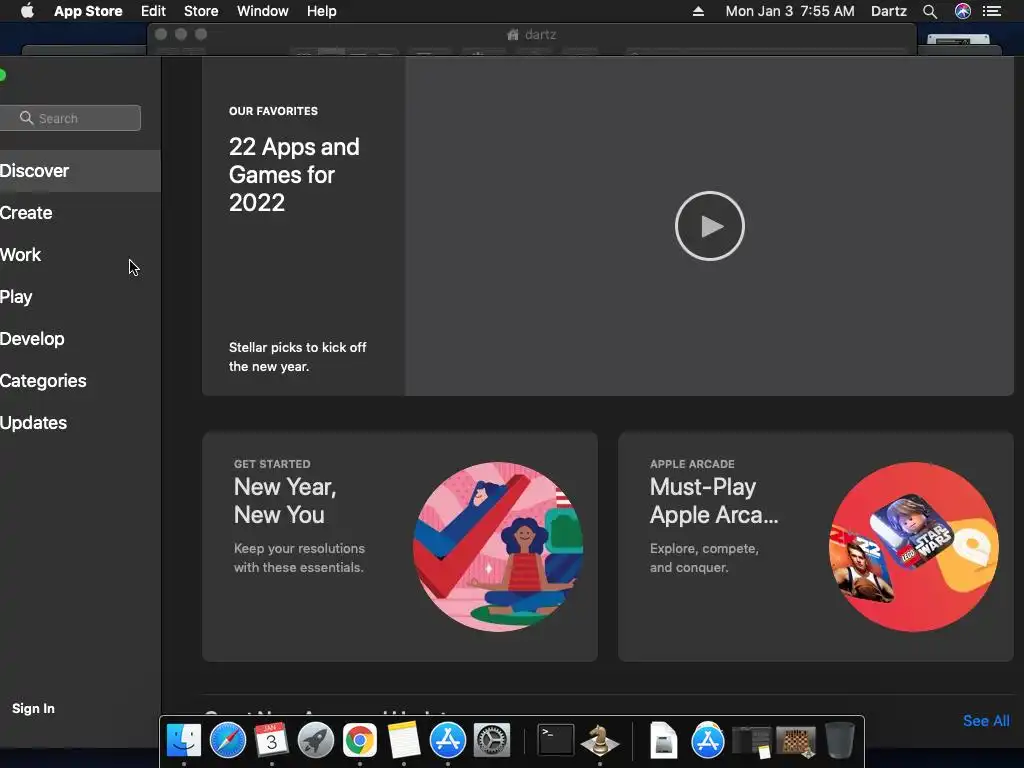Launch Safari from the Dock
1024x768 pixels.
(228, 741)
